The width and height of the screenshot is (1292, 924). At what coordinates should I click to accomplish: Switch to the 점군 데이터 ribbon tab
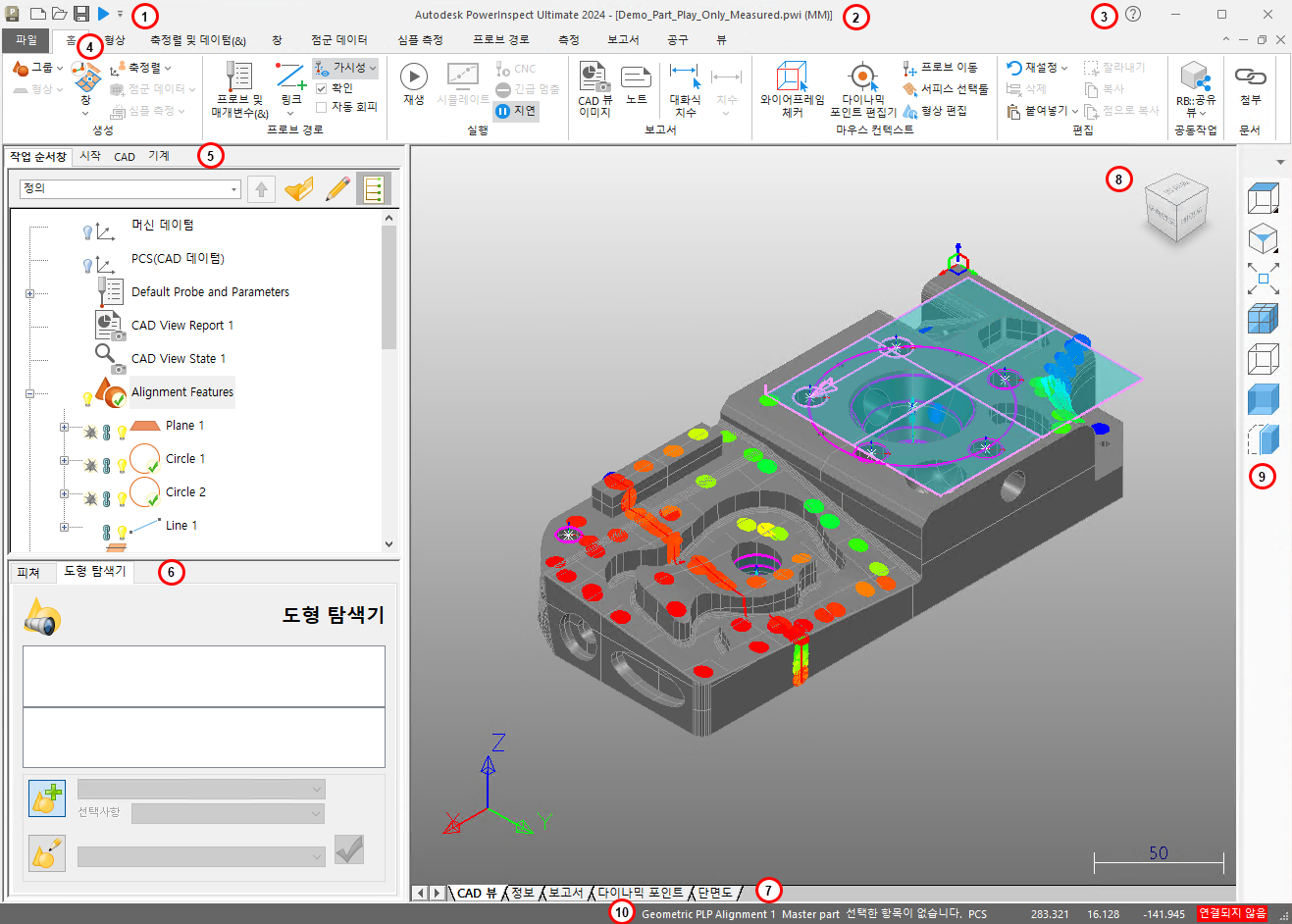(x=339, y=40)
